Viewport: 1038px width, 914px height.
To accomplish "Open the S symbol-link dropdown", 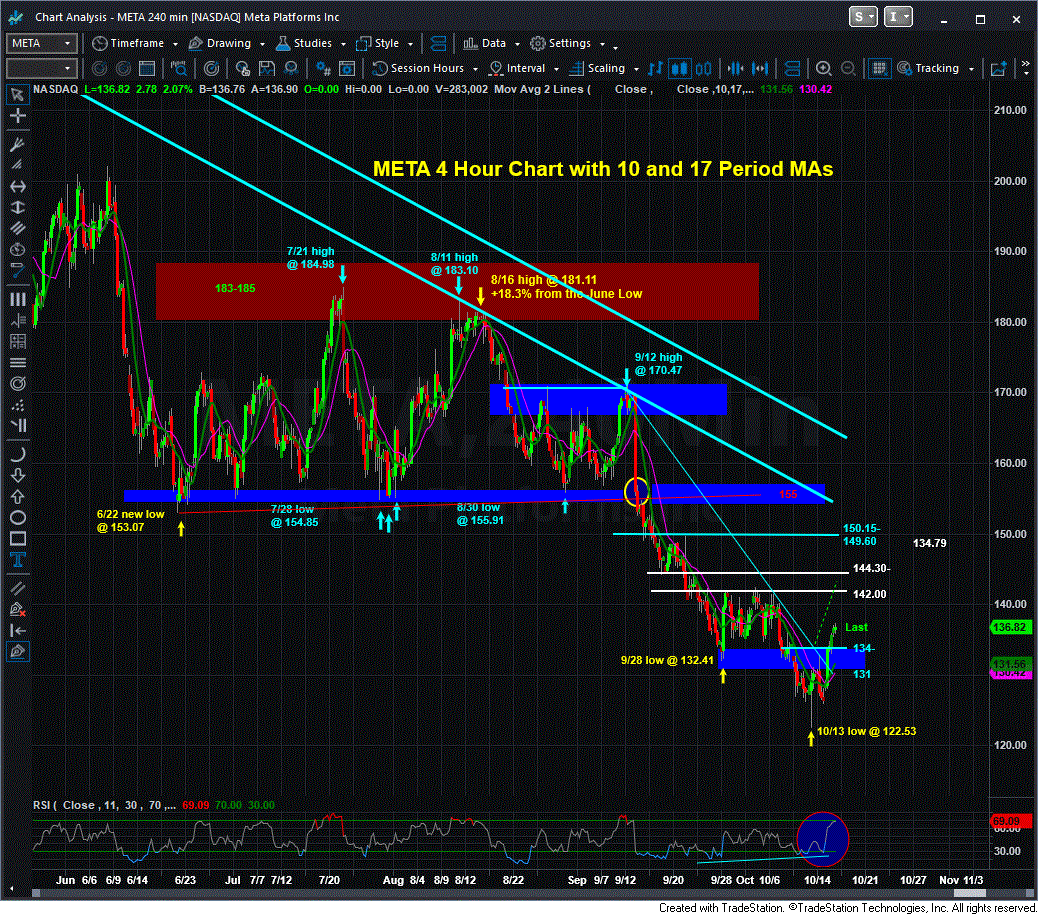I will coord(863,17).
